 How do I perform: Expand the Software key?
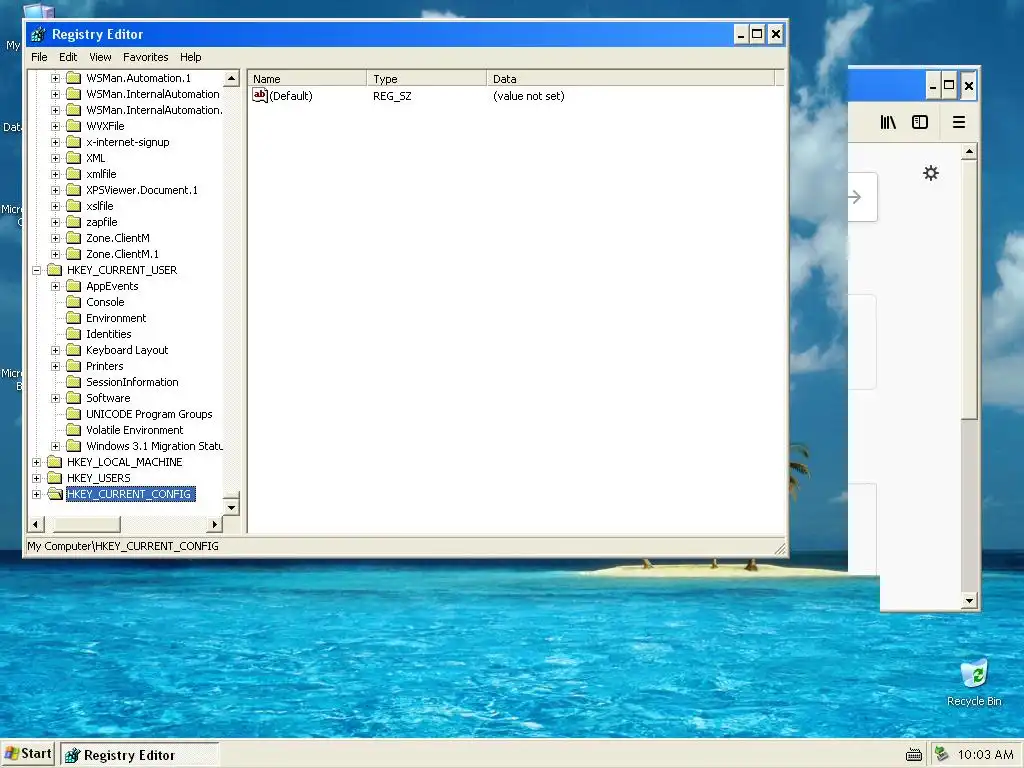pyautogui.click(x=56, y=398)
